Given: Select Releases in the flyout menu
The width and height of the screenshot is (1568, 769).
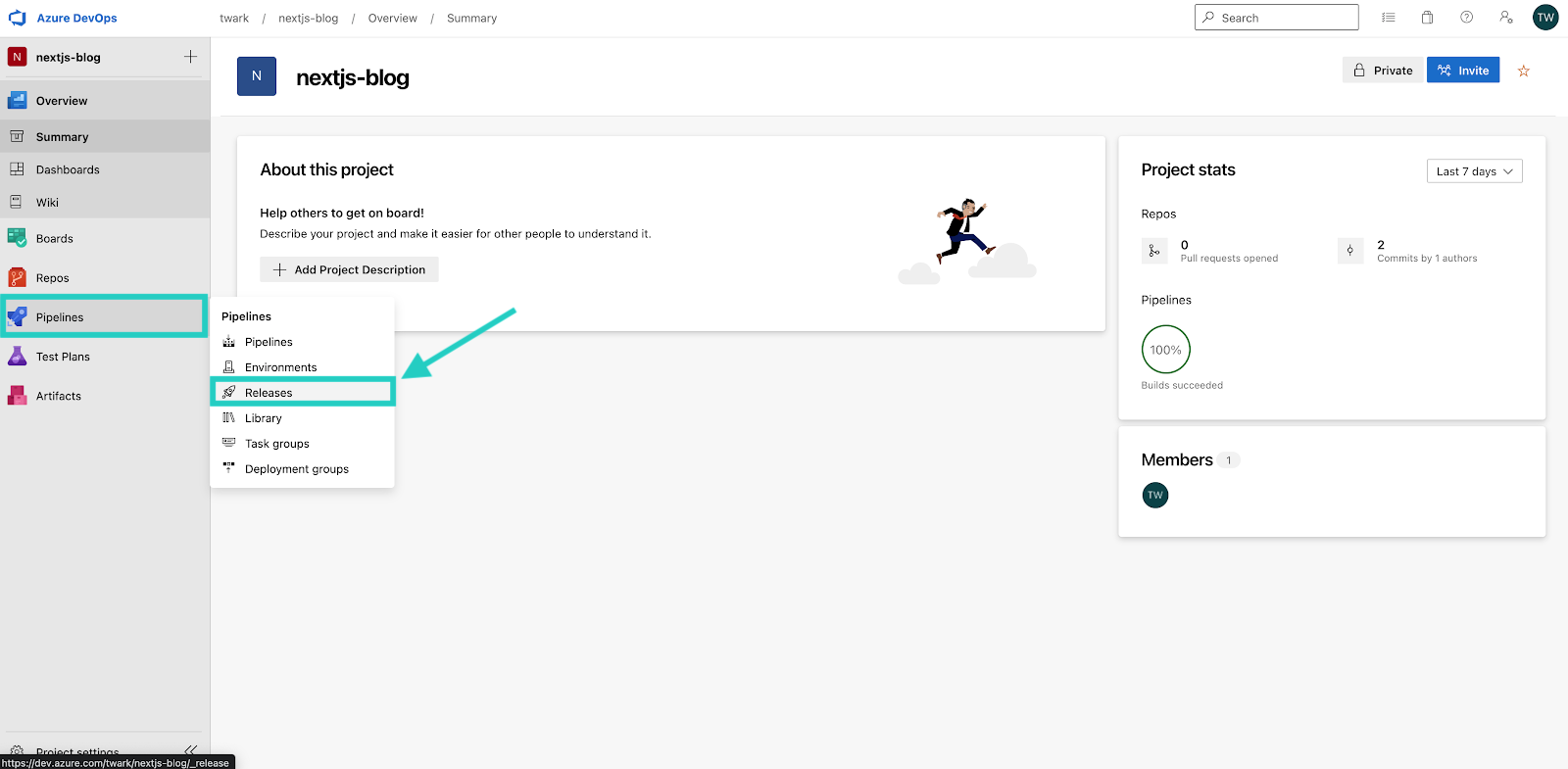Looking at the screenshot, I should (x=302, y=393).
